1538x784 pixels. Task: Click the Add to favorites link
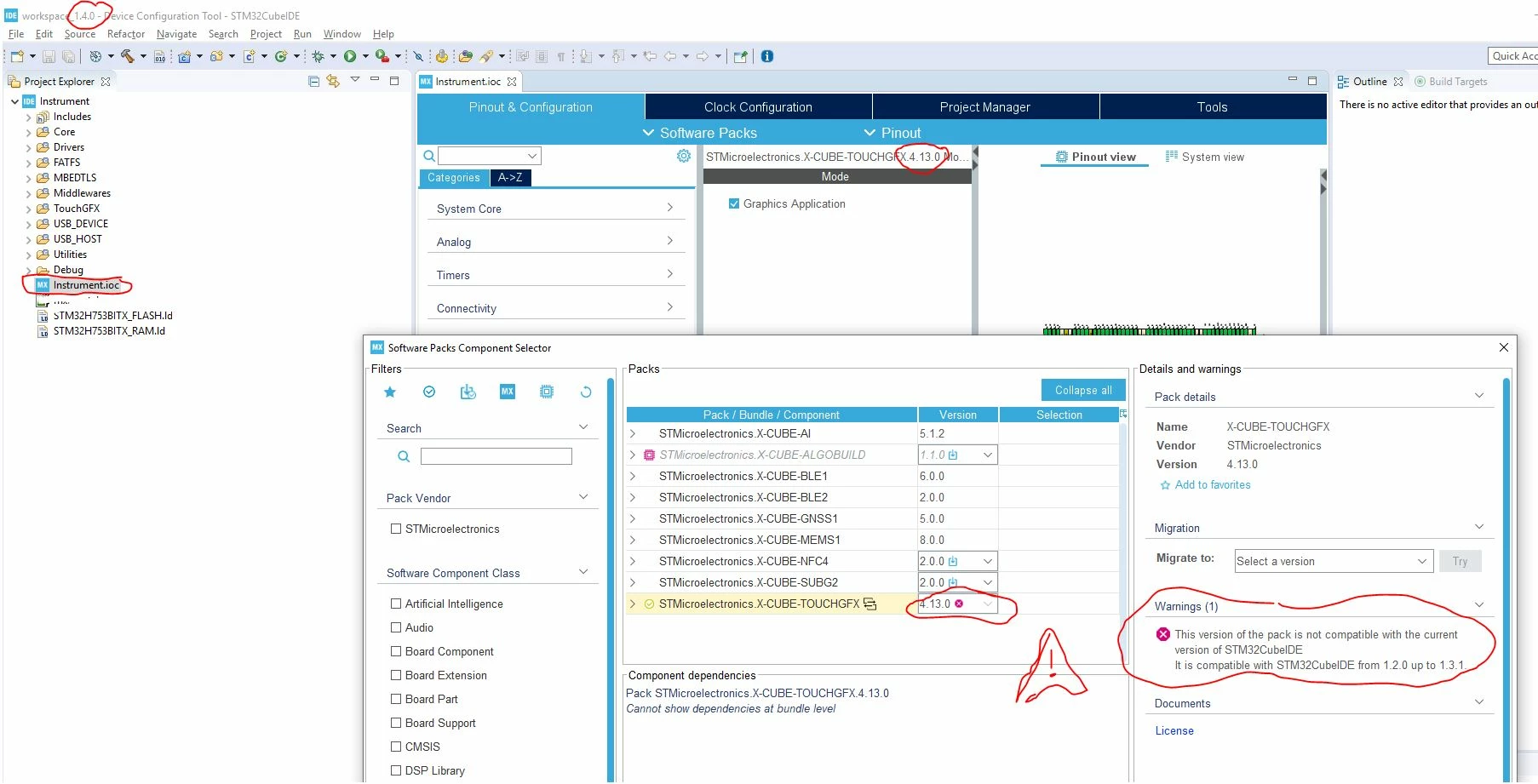click(x=1213, y=484)
